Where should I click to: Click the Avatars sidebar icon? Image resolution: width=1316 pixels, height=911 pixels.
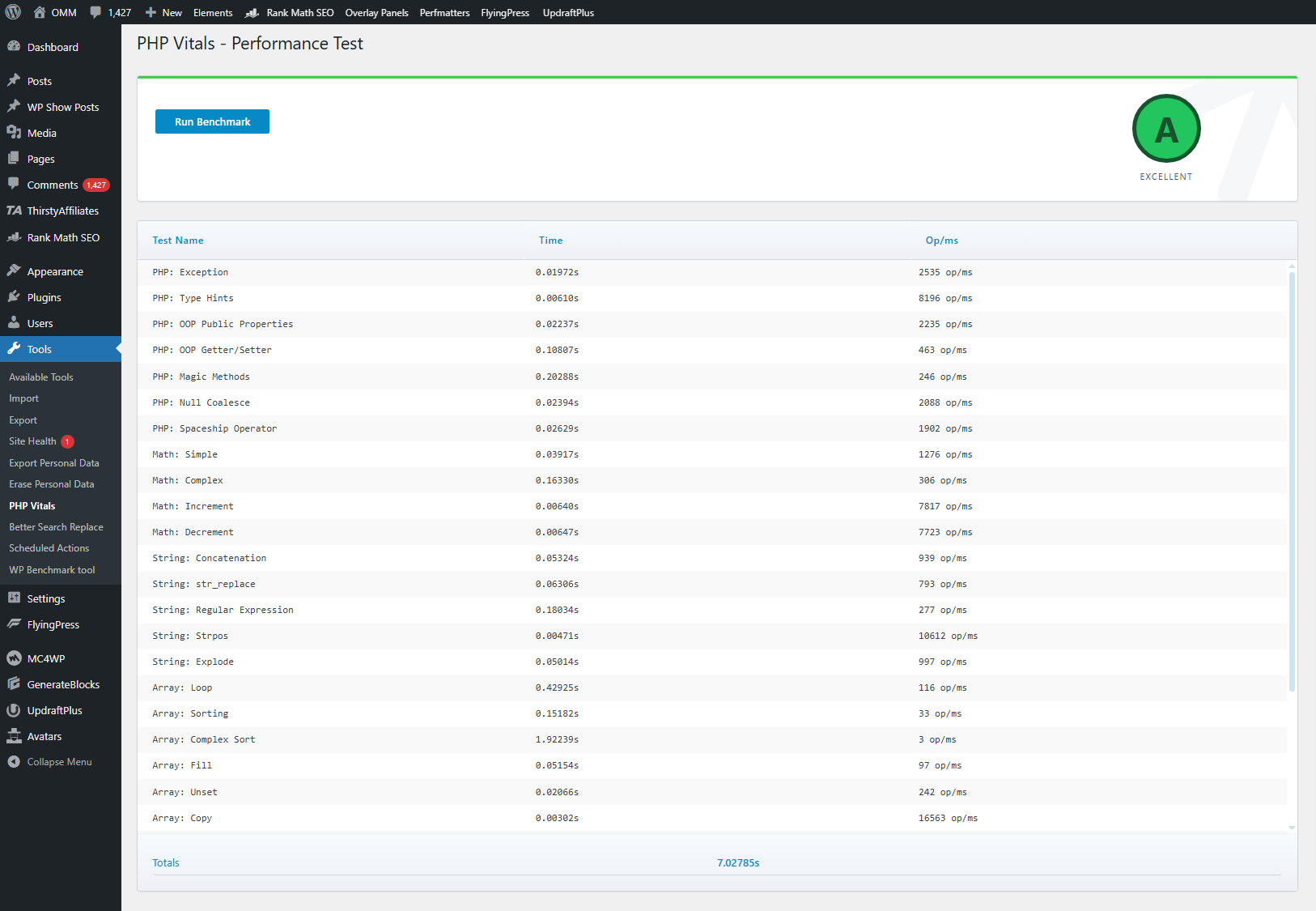(x=15, y=736)
